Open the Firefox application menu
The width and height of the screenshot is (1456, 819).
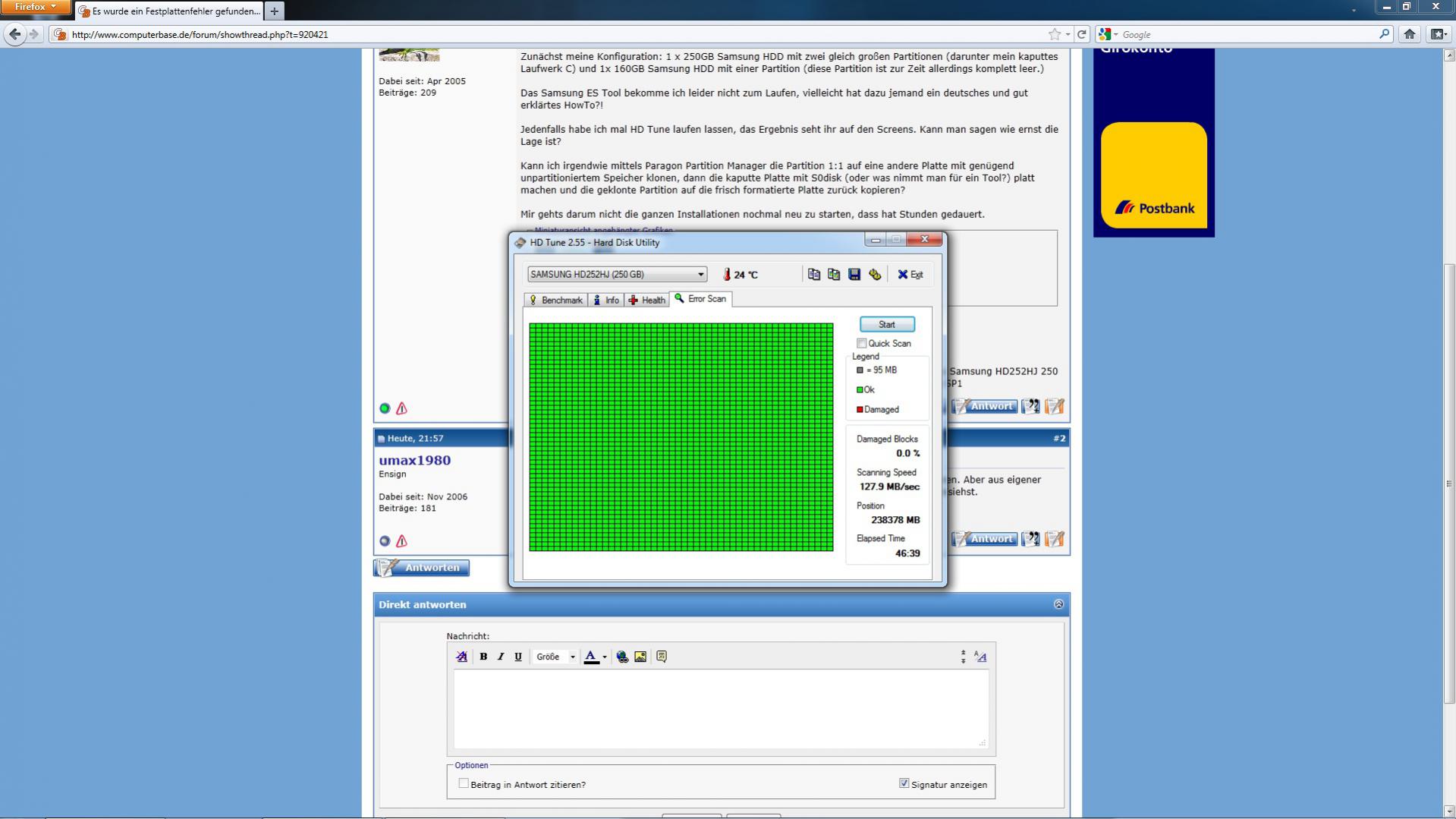[36, 7]
